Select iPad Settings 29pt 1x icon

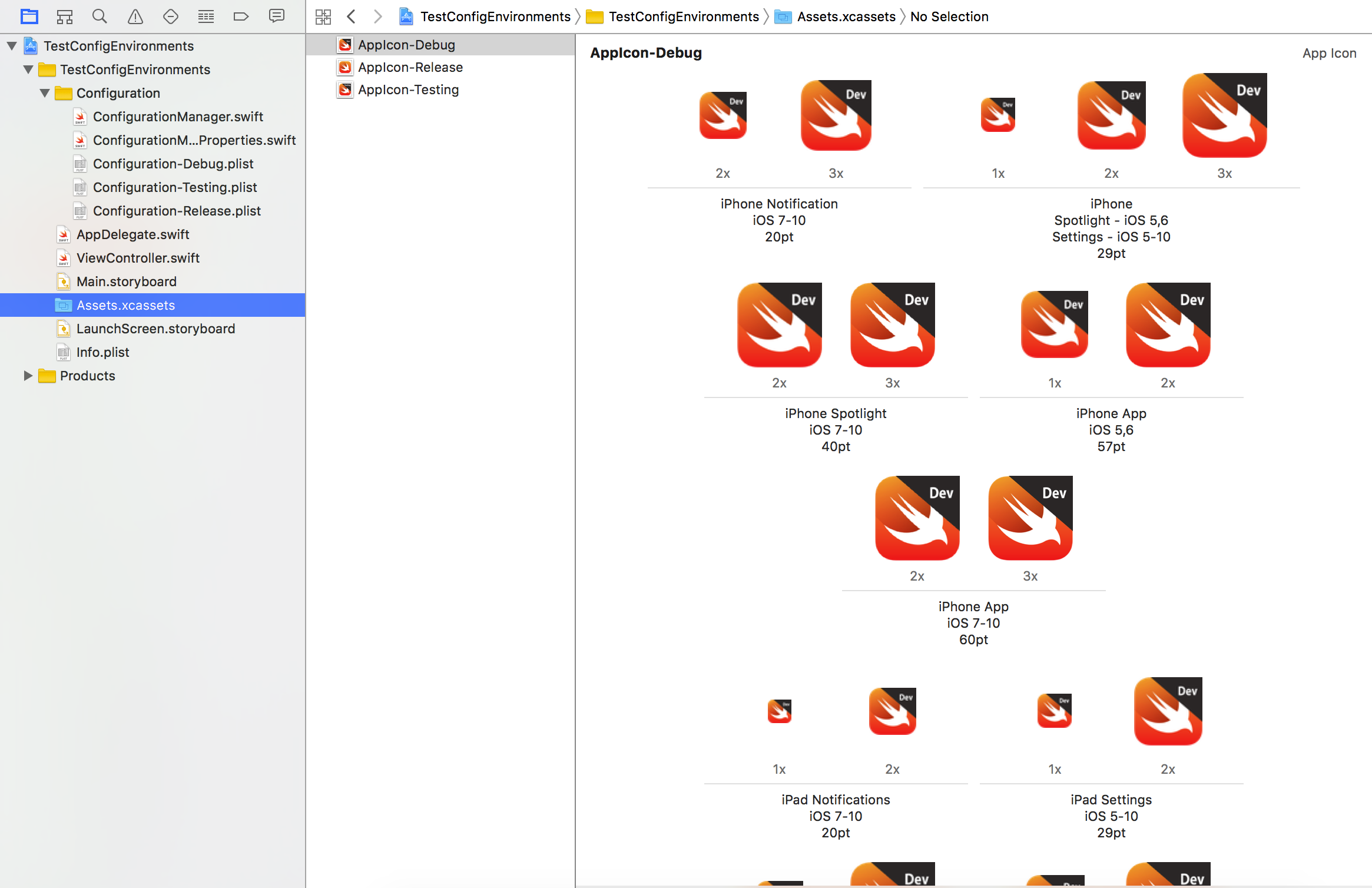(x=1055, y=711)
